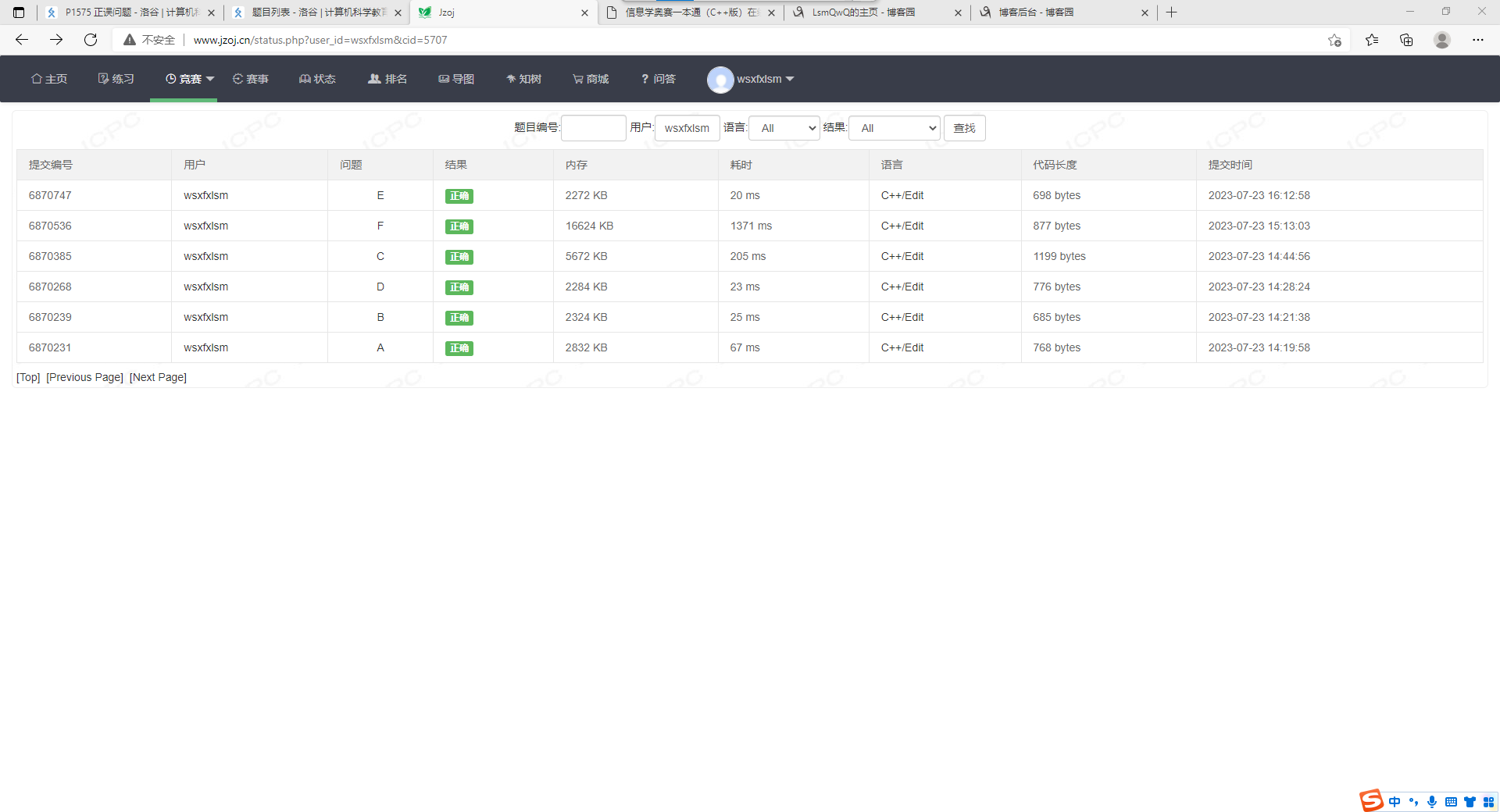Expand the wsxfxlsm account dropdown

[766, 79]
